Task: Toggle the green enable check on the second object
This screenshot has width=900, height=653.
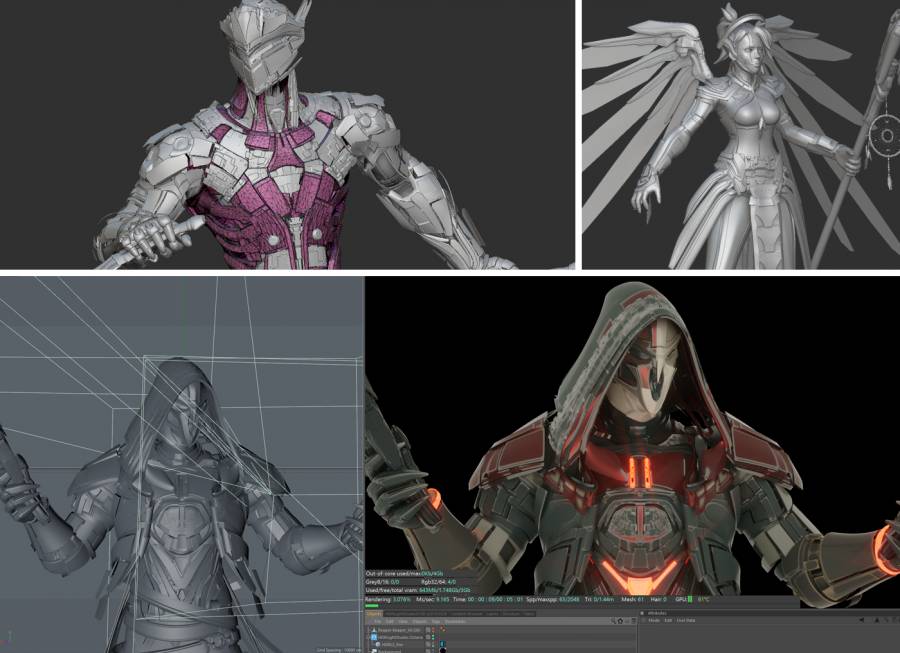Action: [433, 638]
